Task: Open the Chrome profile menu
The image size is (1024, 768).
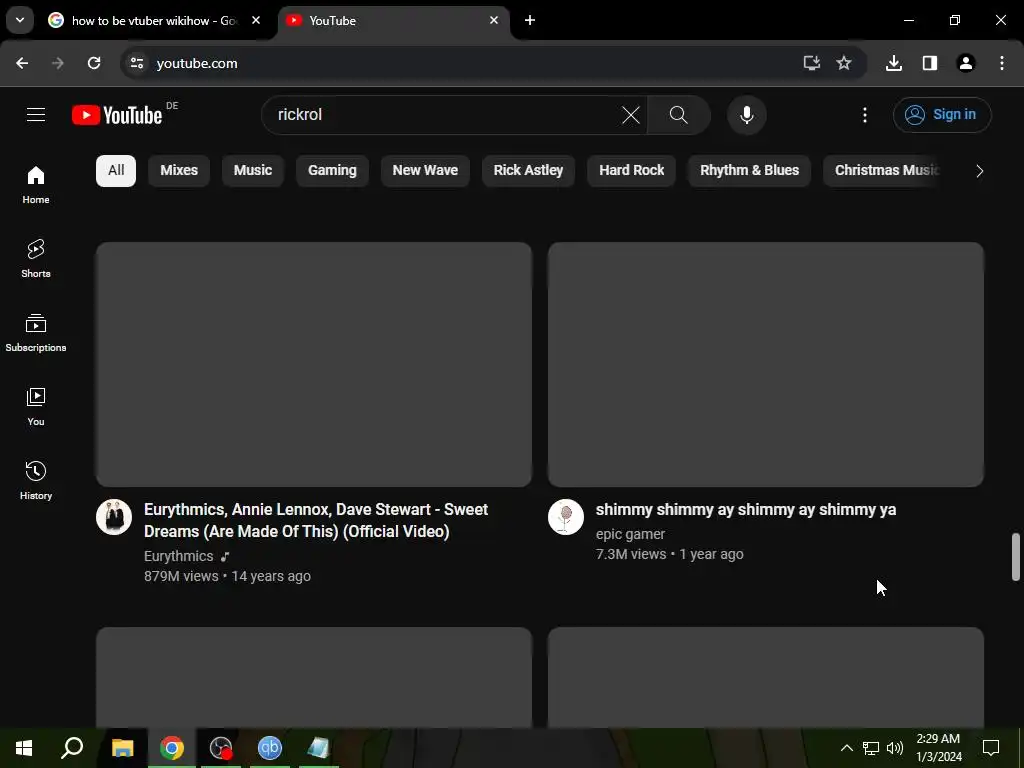Action: [x=966, y=63]
